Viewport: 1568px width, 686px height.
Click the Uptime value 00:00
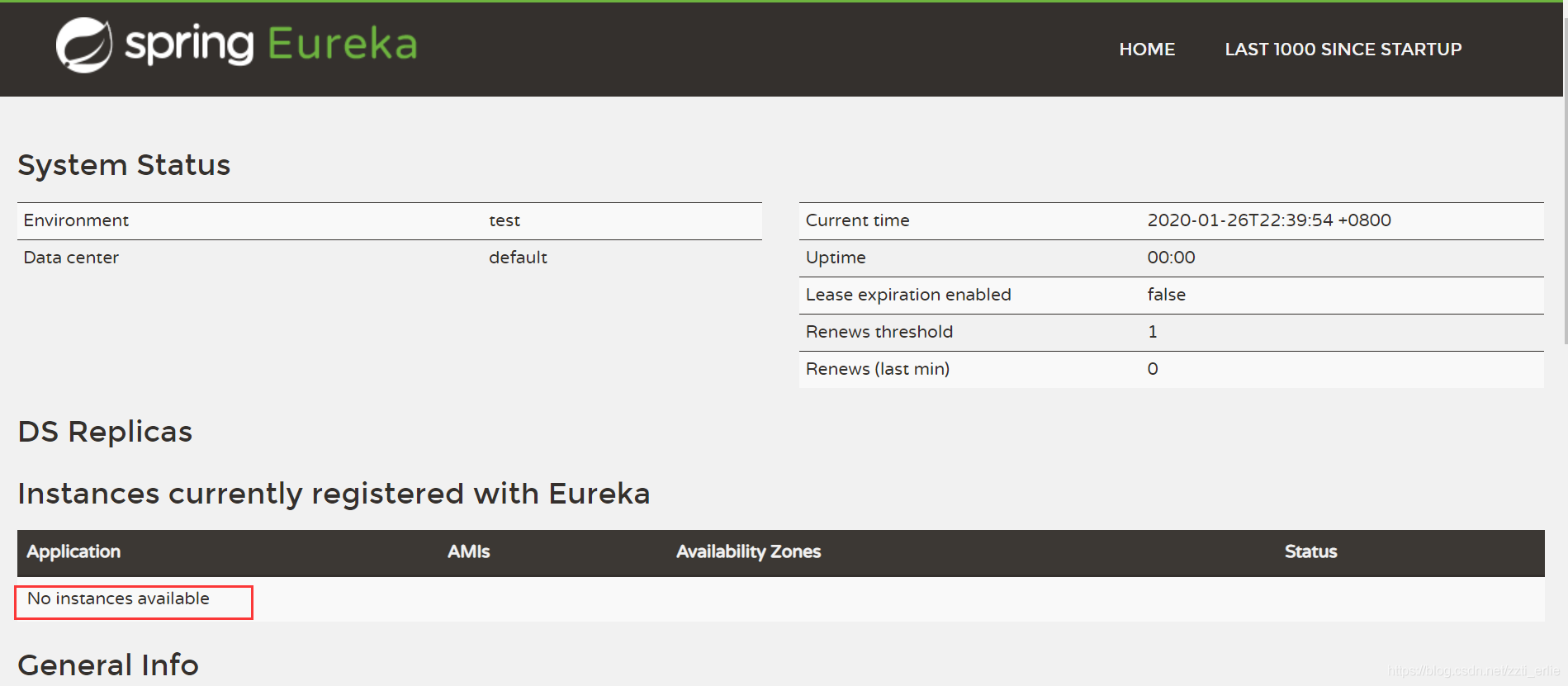point(1171,258)
